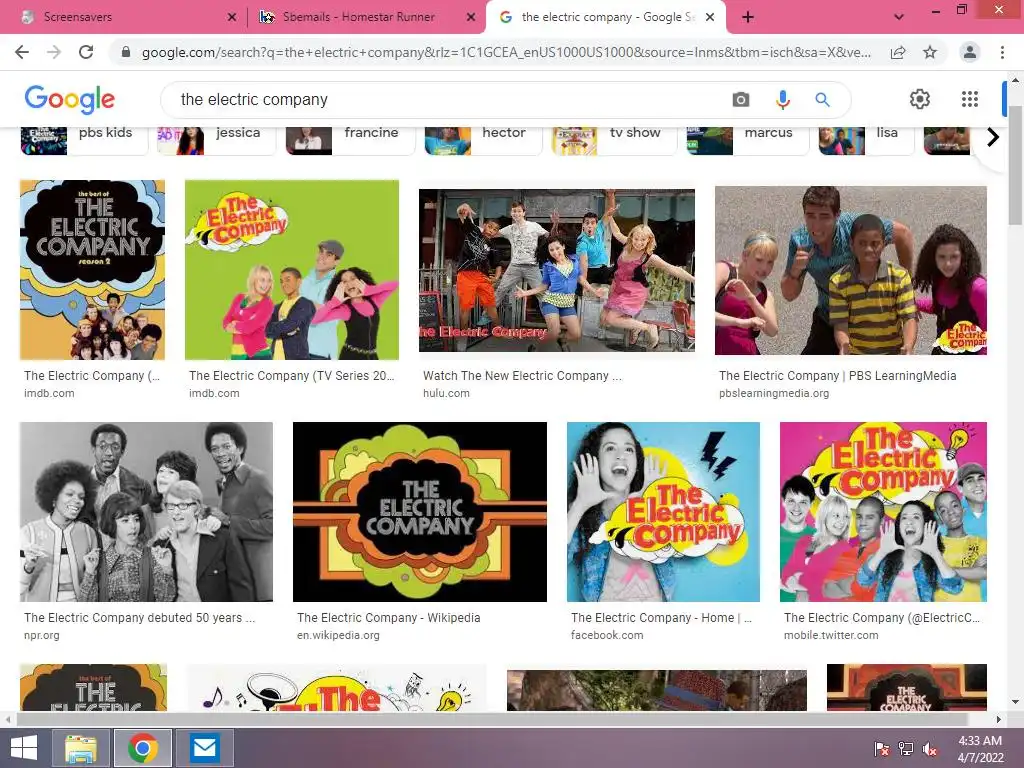Viewport: 1024px width, 768px height.
Task: Open the hulu.com jumping cast image
Action: [556, 270]
